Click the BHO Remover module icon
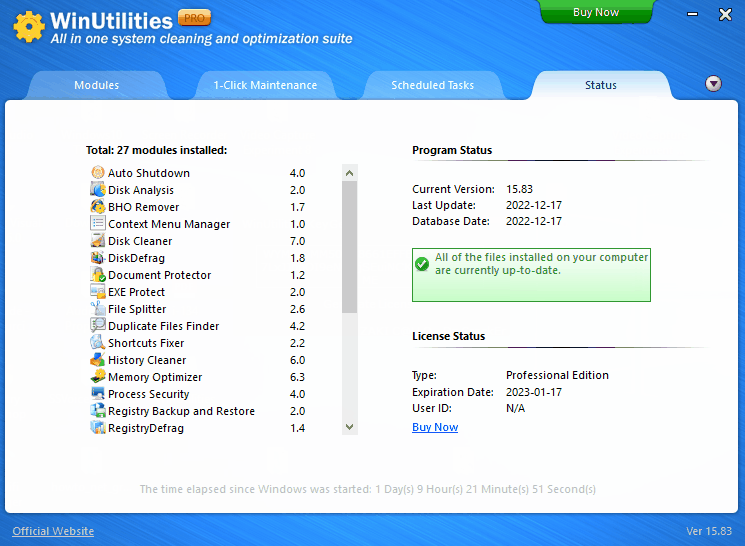 coord(98,207)
